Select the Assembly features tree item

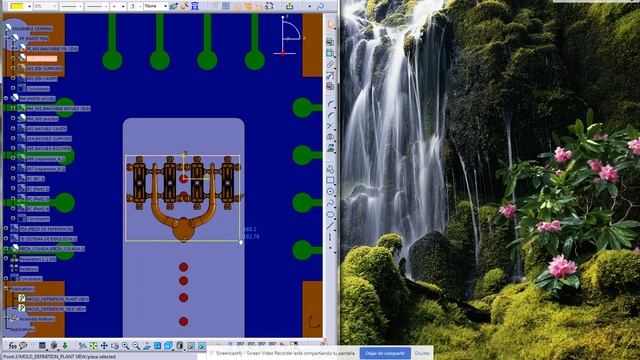pos(37,319)
